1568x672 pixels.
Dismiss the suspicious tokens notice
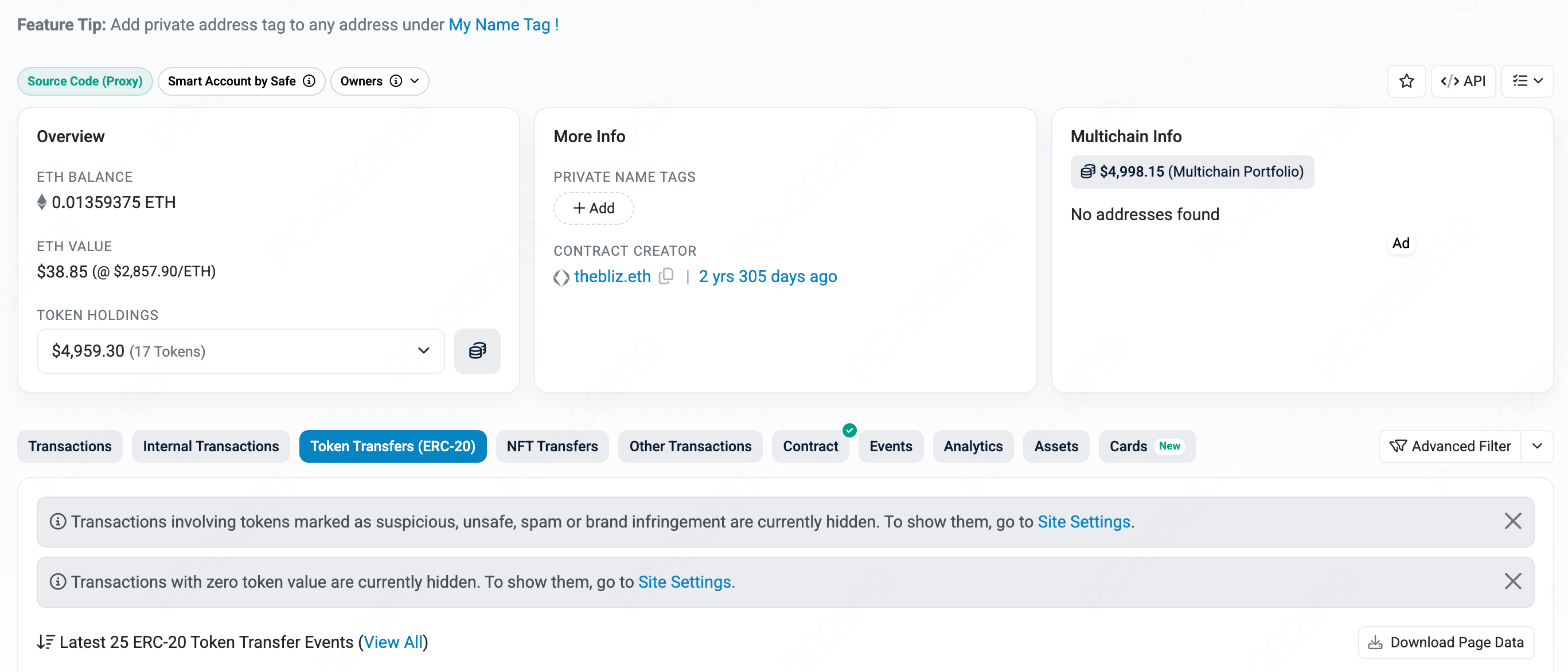coord(1512,521)
